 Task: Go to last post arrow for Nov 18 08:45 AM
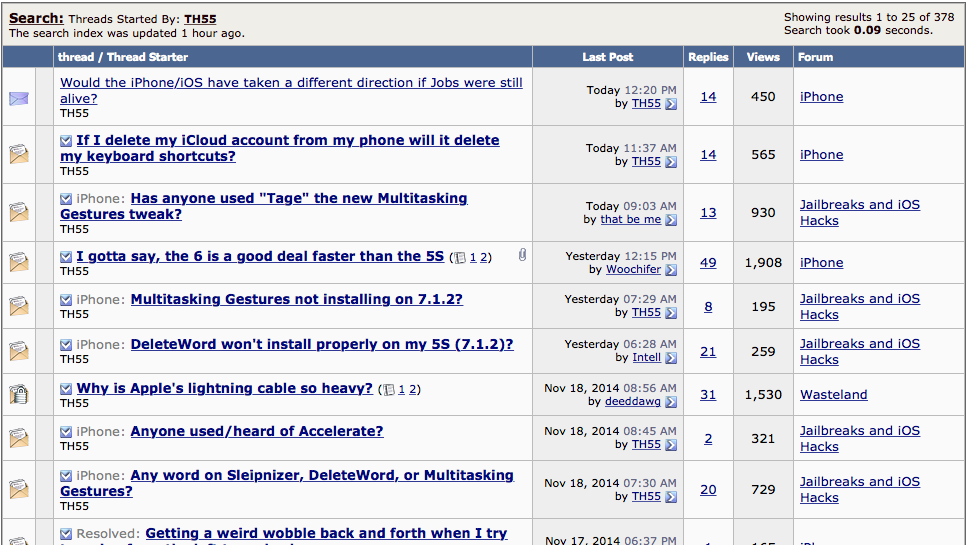pyautogui.click(x=671, y=445)
